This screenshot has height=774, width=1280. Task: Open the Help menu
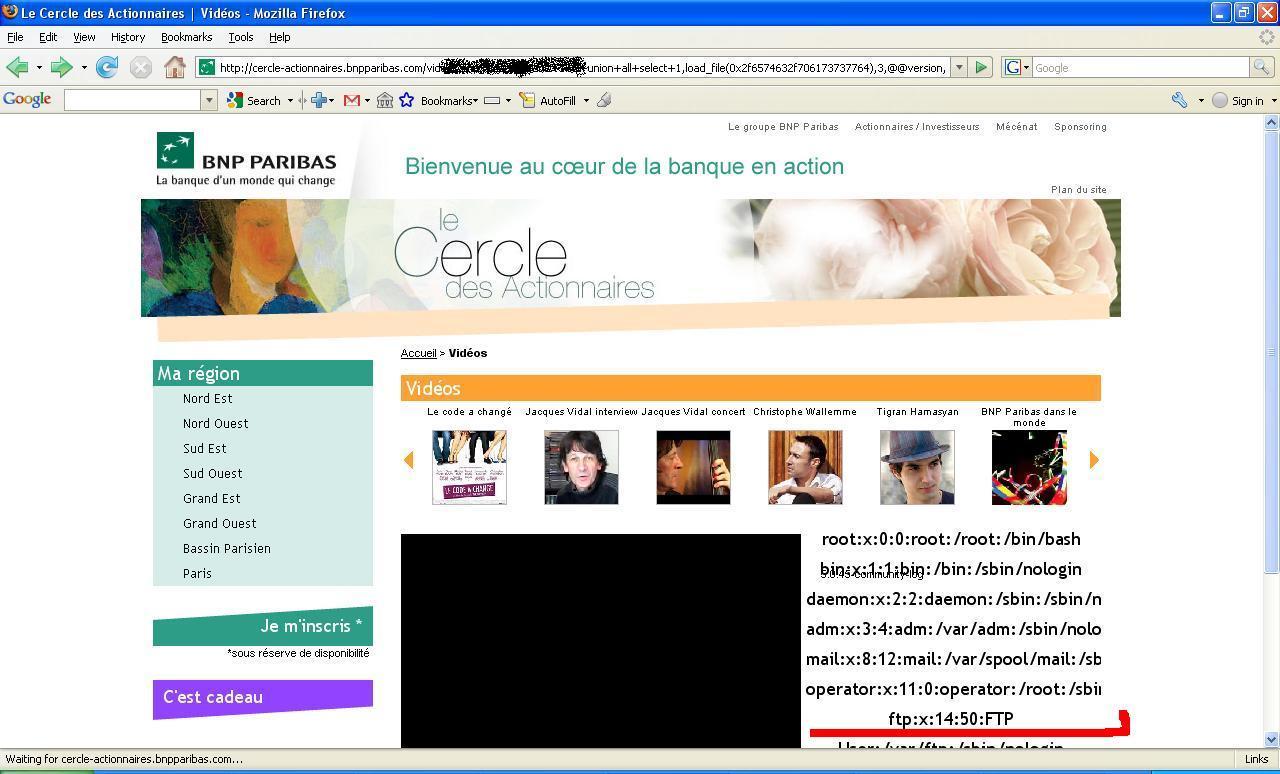click(x=280, y=37)
